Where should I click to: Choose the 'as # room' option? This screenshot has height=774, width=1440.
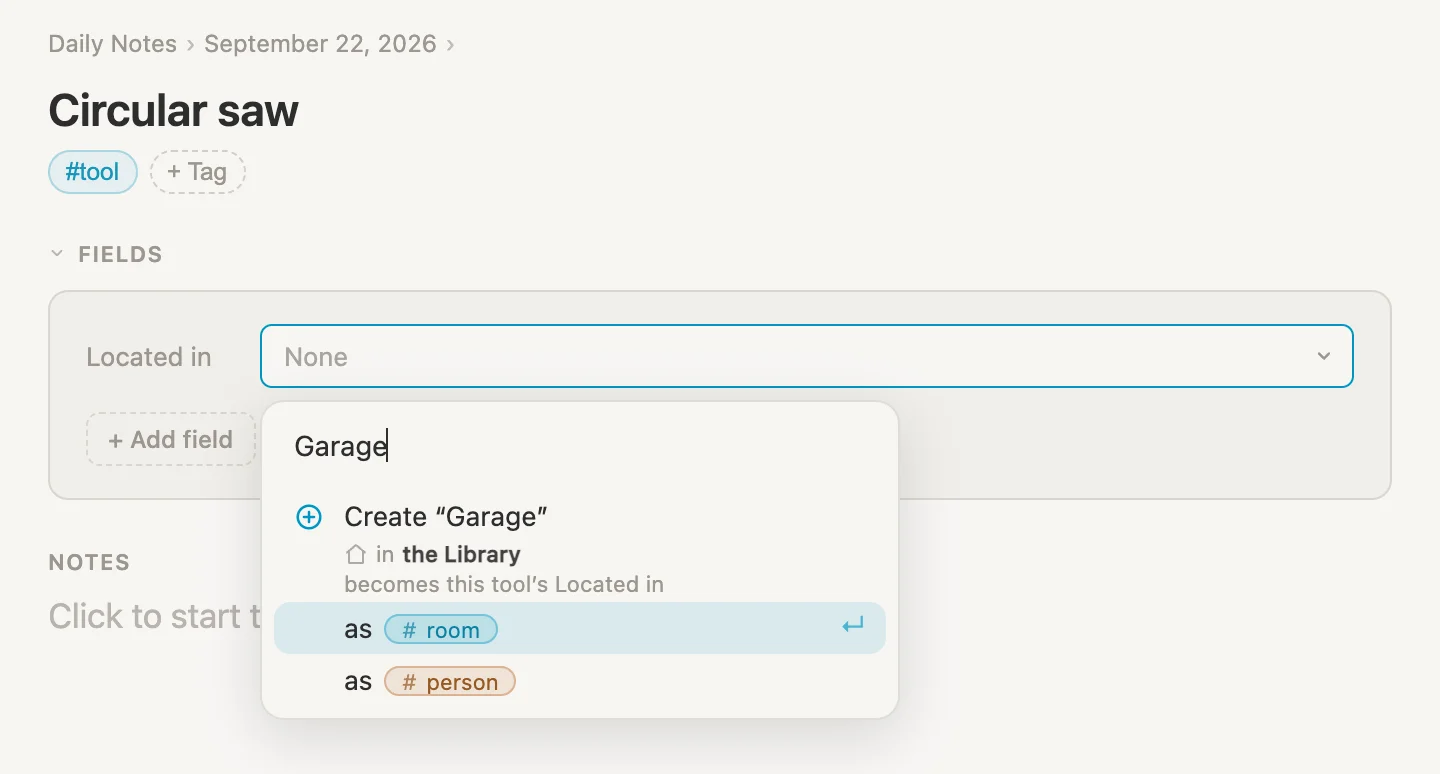click(x=580, y=628)
